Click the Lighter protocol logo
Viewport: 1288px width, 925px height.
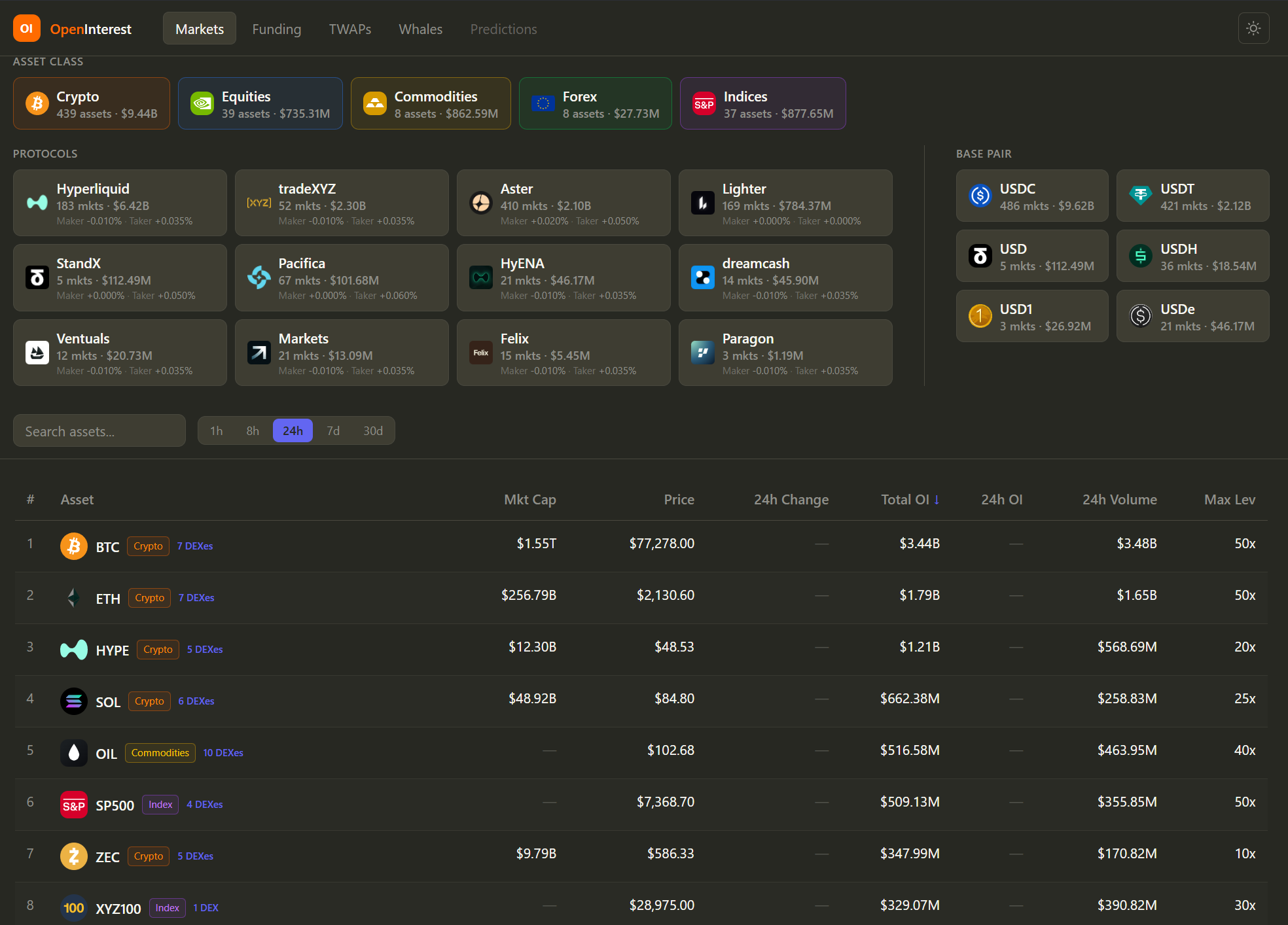(703, 203)
